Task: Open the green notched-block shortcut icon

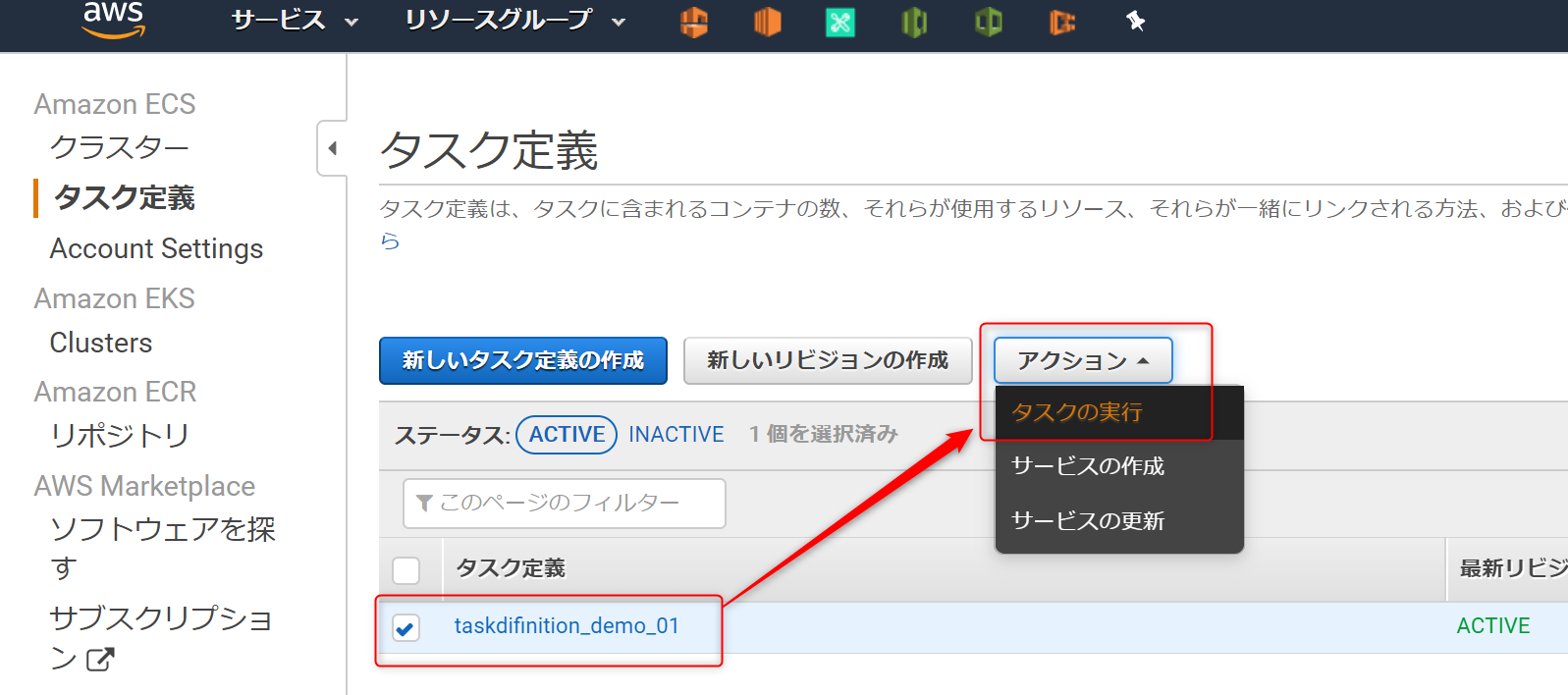Action: pyautogui.click(x=914, y=22)
